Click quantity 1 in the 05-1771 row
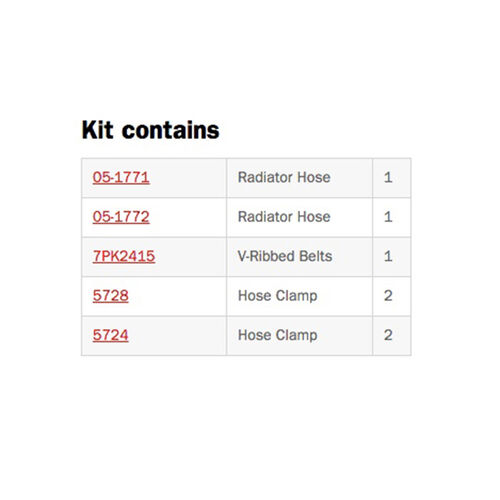This screenshot has width=500, height=500. 388,177
